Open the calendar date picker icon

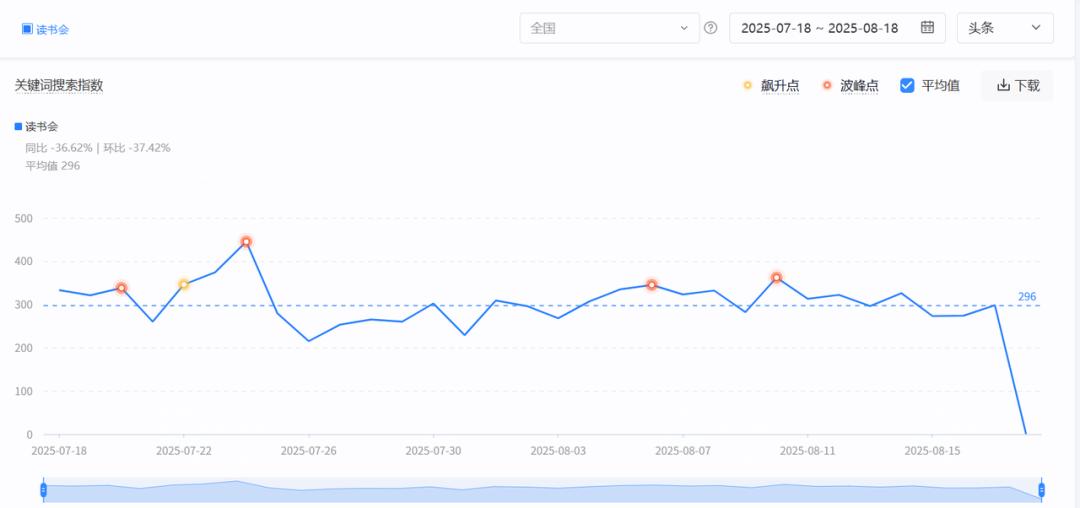point(927,28)
